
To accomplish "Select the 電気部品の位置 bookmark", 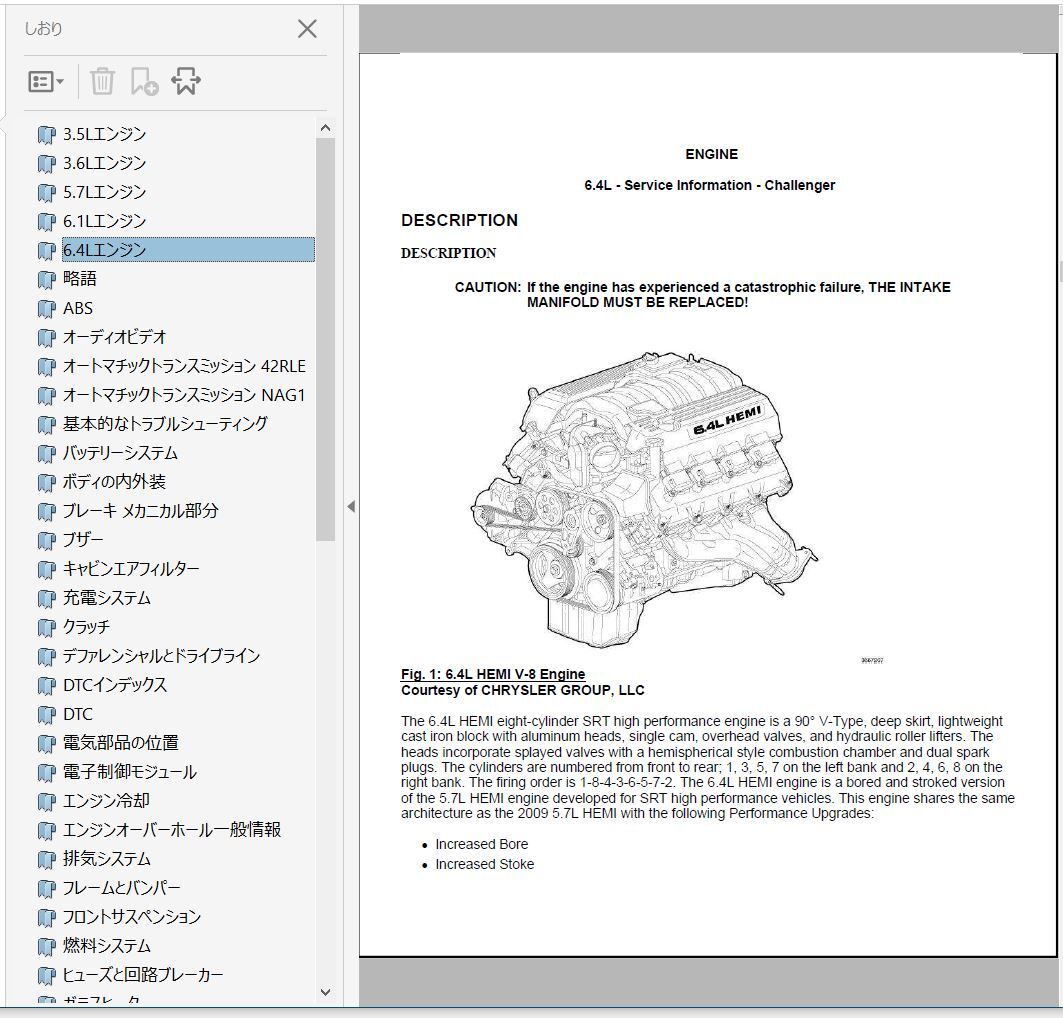I will [121, 743].
